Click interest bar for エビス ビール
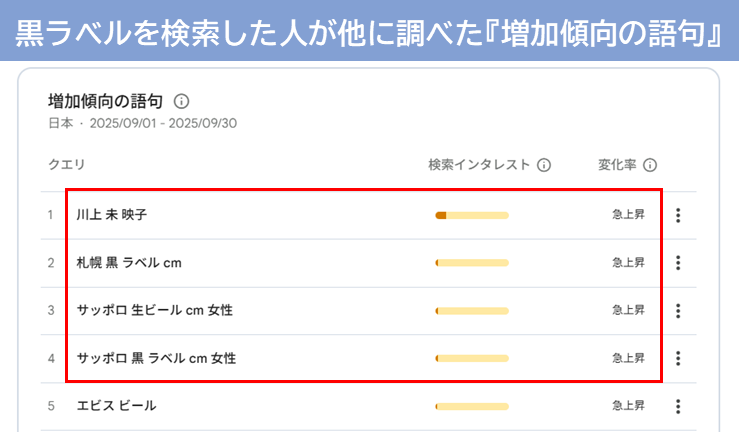 [472, 406]
